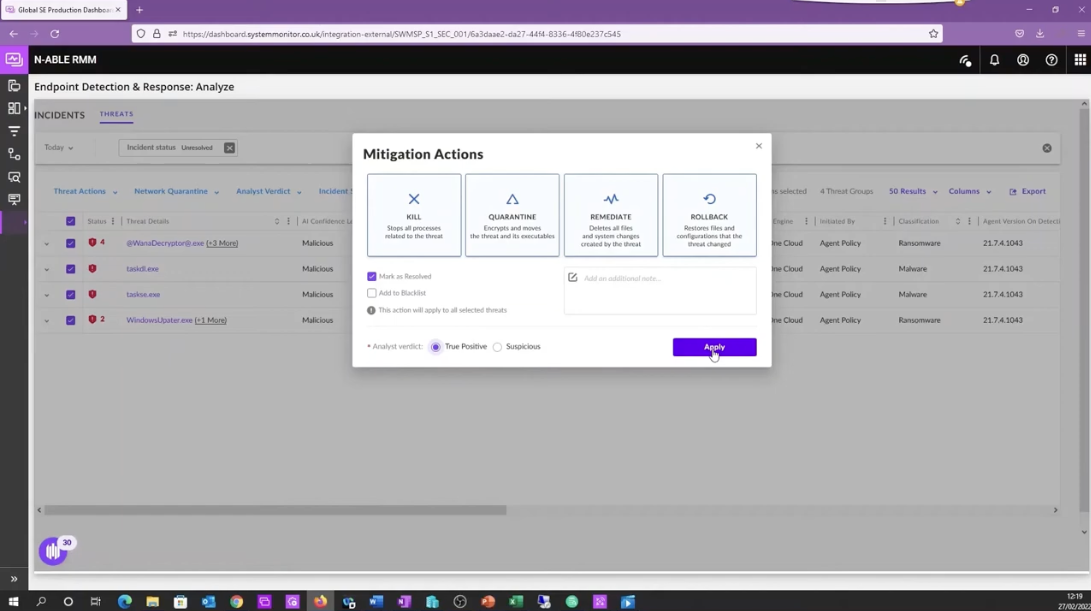The width and height of the screenshot is (1091, 611).
Task: Click the Apply button
Action: tap(714, 347)
